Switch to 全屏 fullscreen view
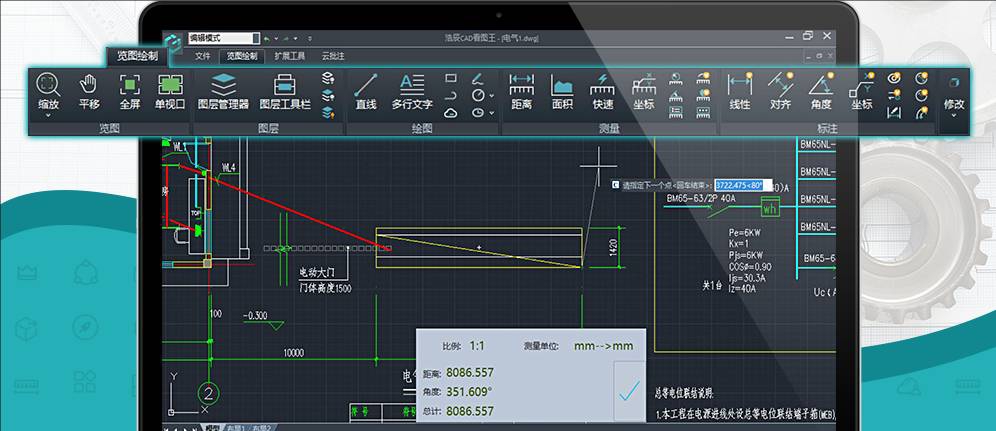 click(130, 91)
